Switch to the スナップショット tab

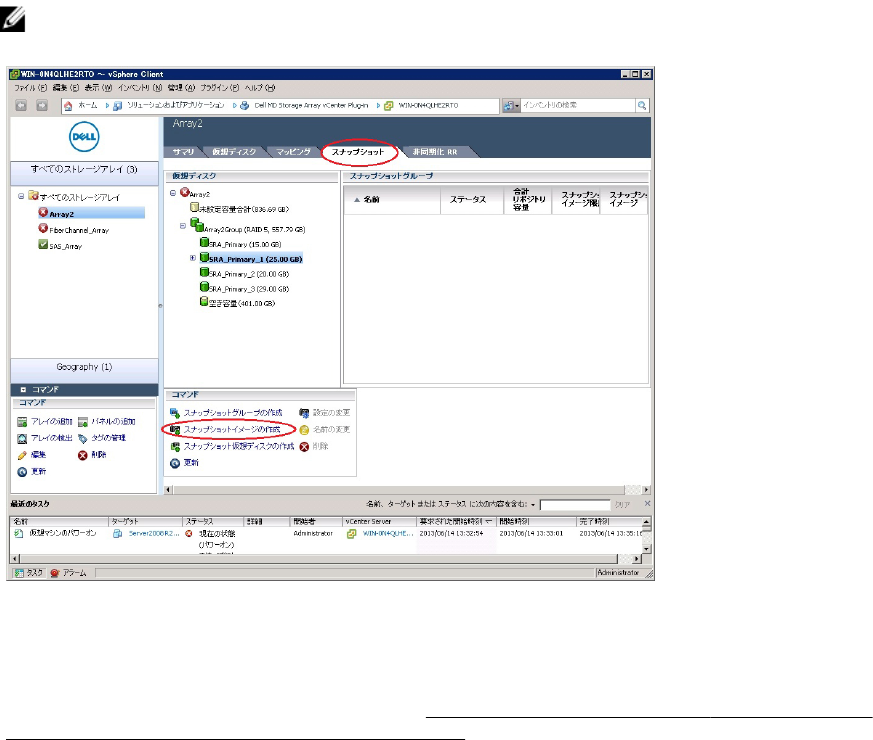358,151
